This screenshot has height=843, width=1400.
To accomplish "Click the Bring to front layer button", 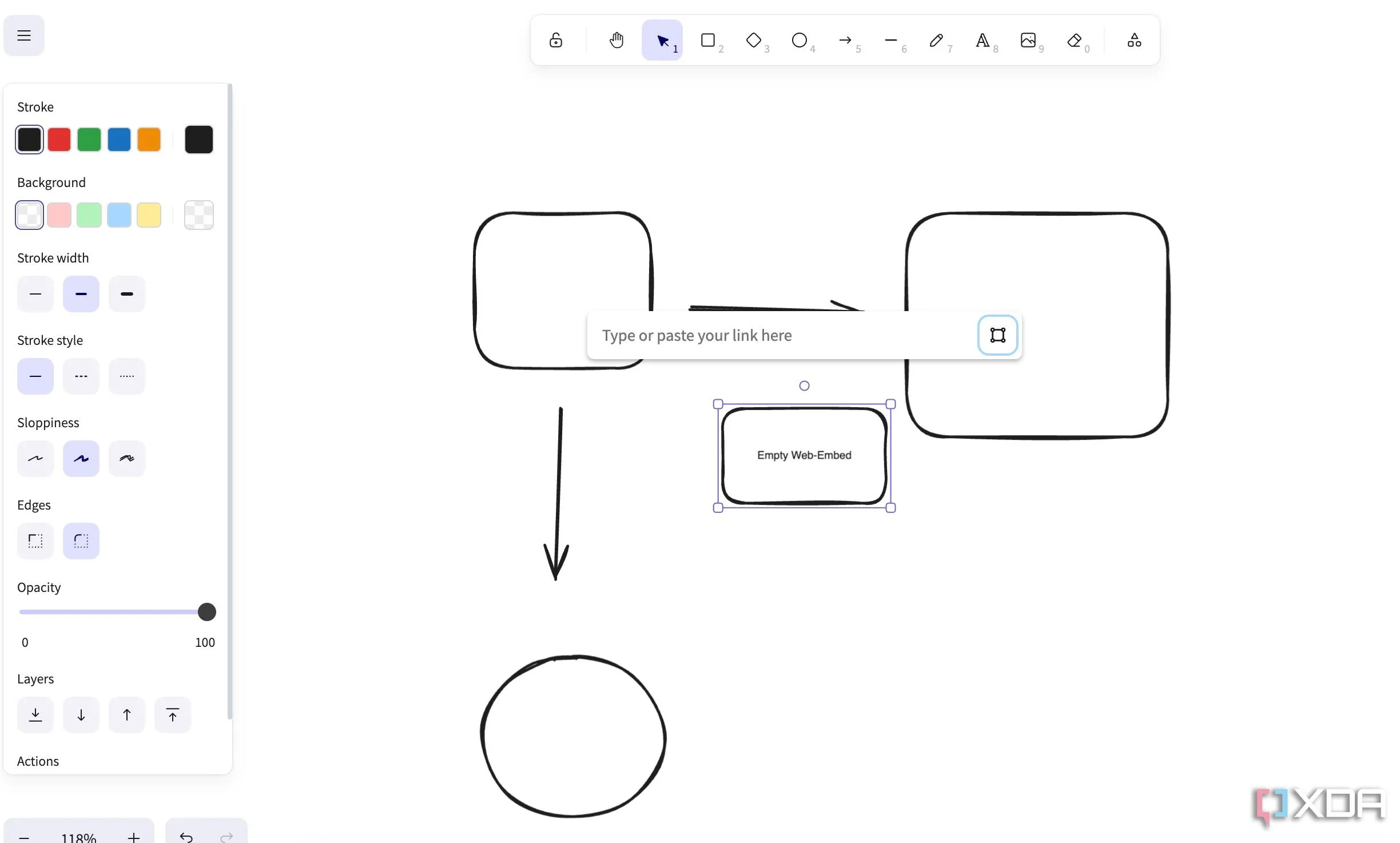I will [173, 715].
